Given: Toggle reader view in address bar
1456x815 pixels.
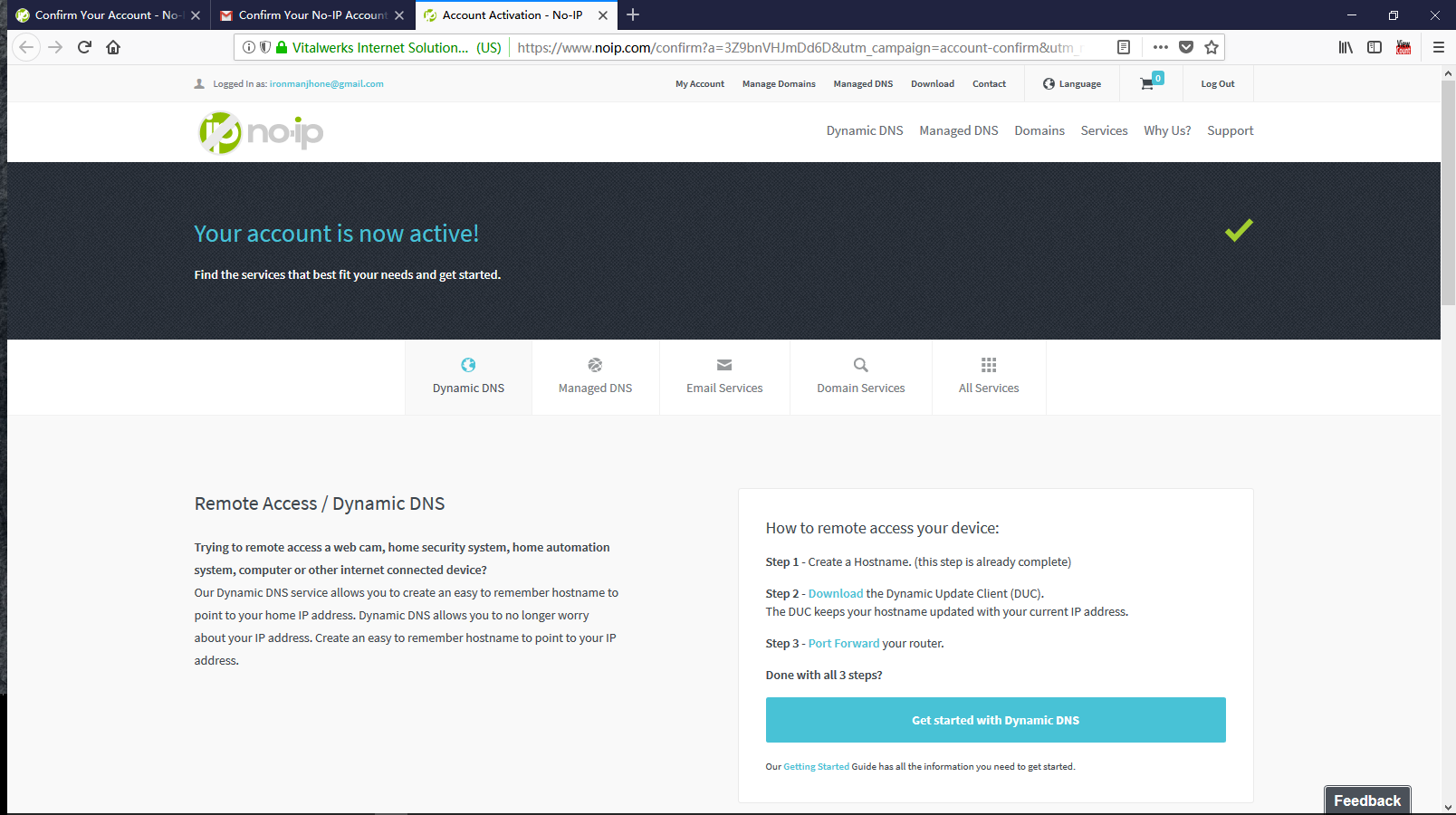Looking at the screenshot, I should [x=1124, y=47].
